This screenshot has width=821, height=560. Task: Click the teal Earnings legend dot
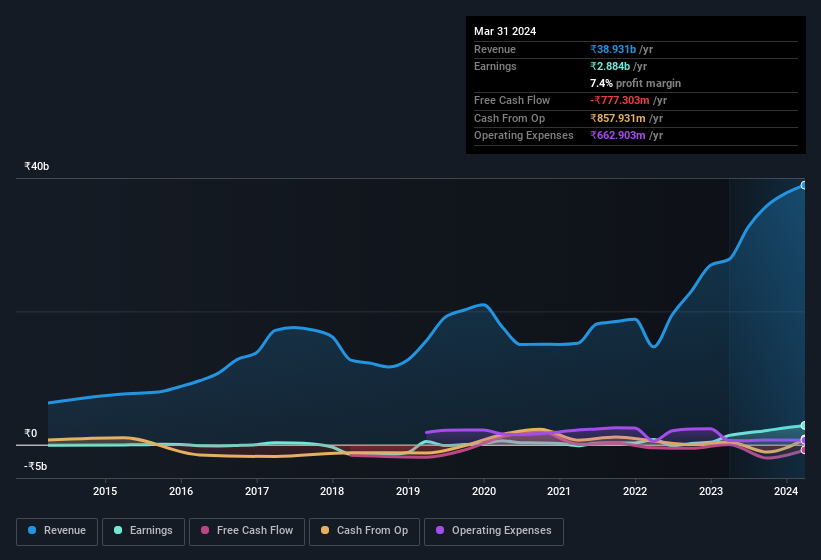click(119, 530)
